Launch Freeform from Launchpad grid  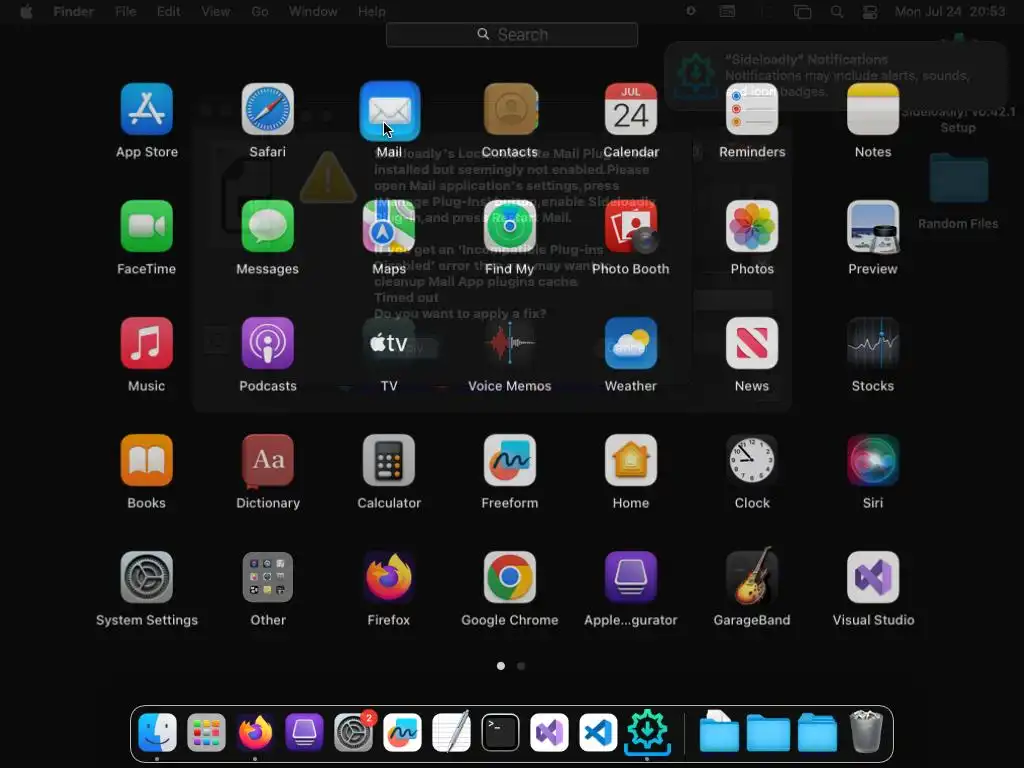510,460
